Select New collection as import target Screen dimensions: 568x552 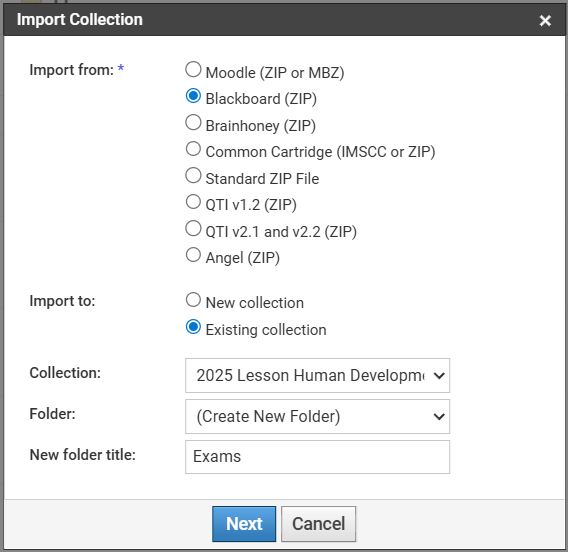coord(193,300)
